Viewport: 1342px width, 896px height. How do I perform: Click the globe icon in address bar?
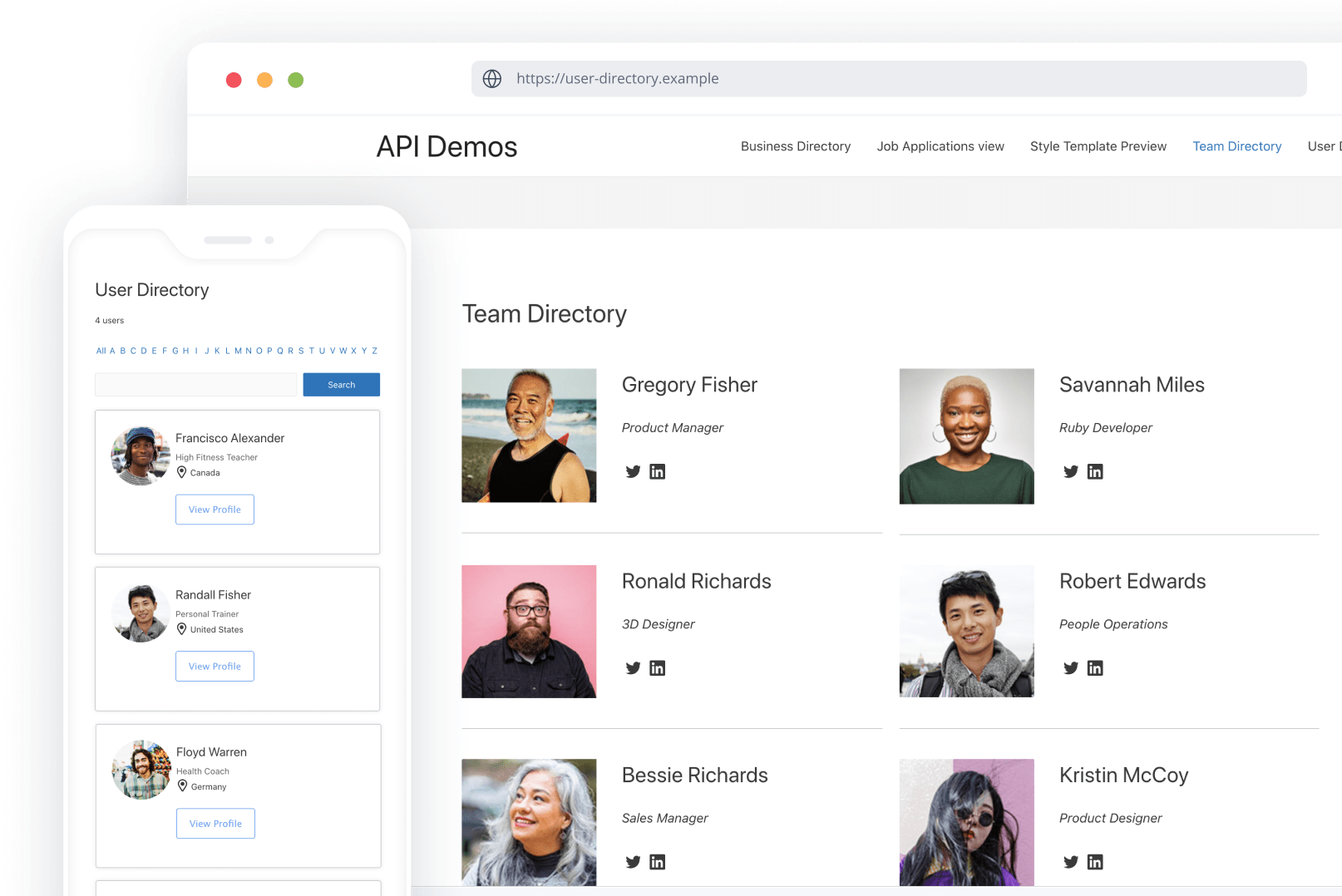[492, 79]
